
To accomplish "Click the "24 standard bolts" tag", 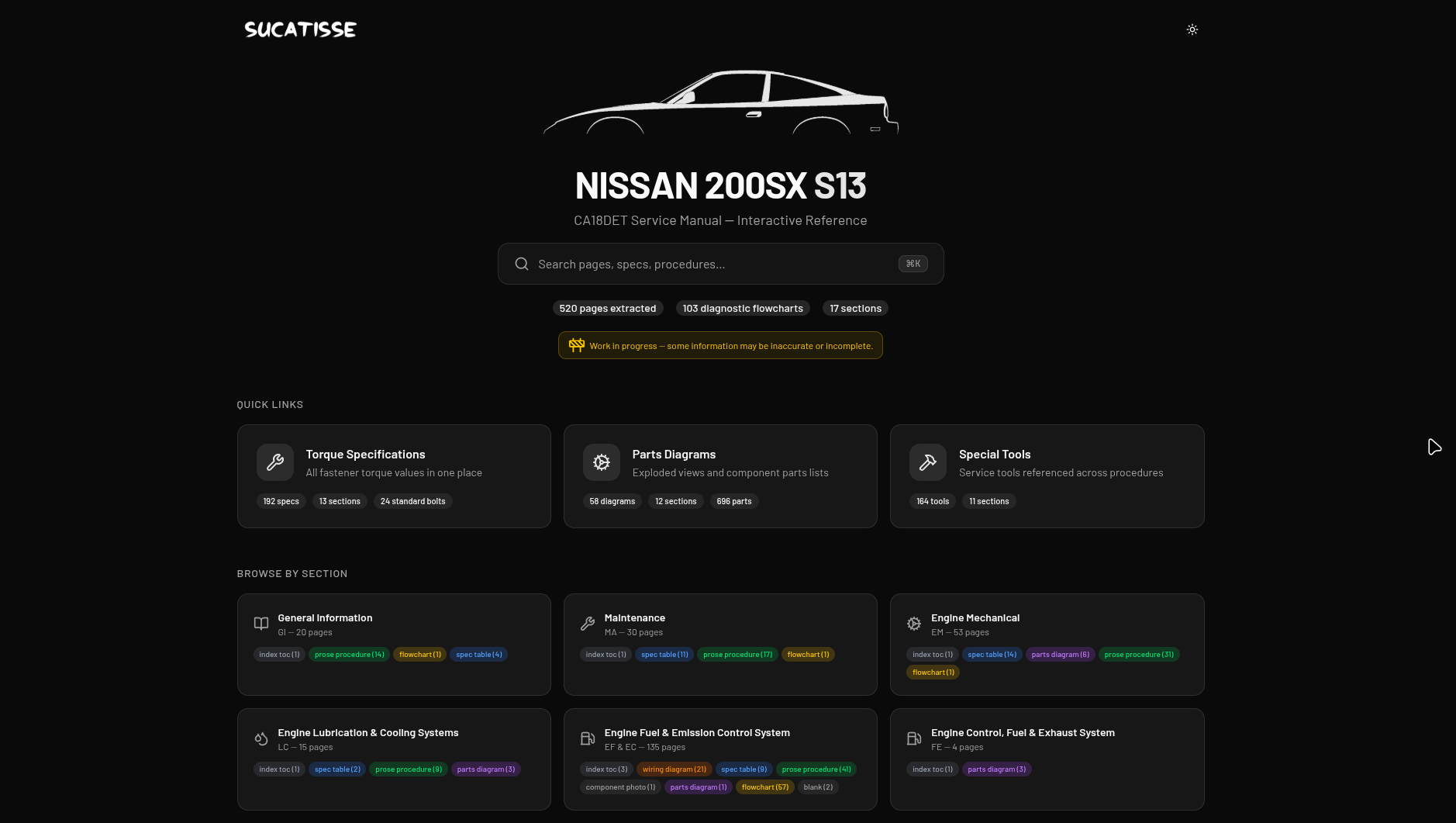I will pos(413,501).
